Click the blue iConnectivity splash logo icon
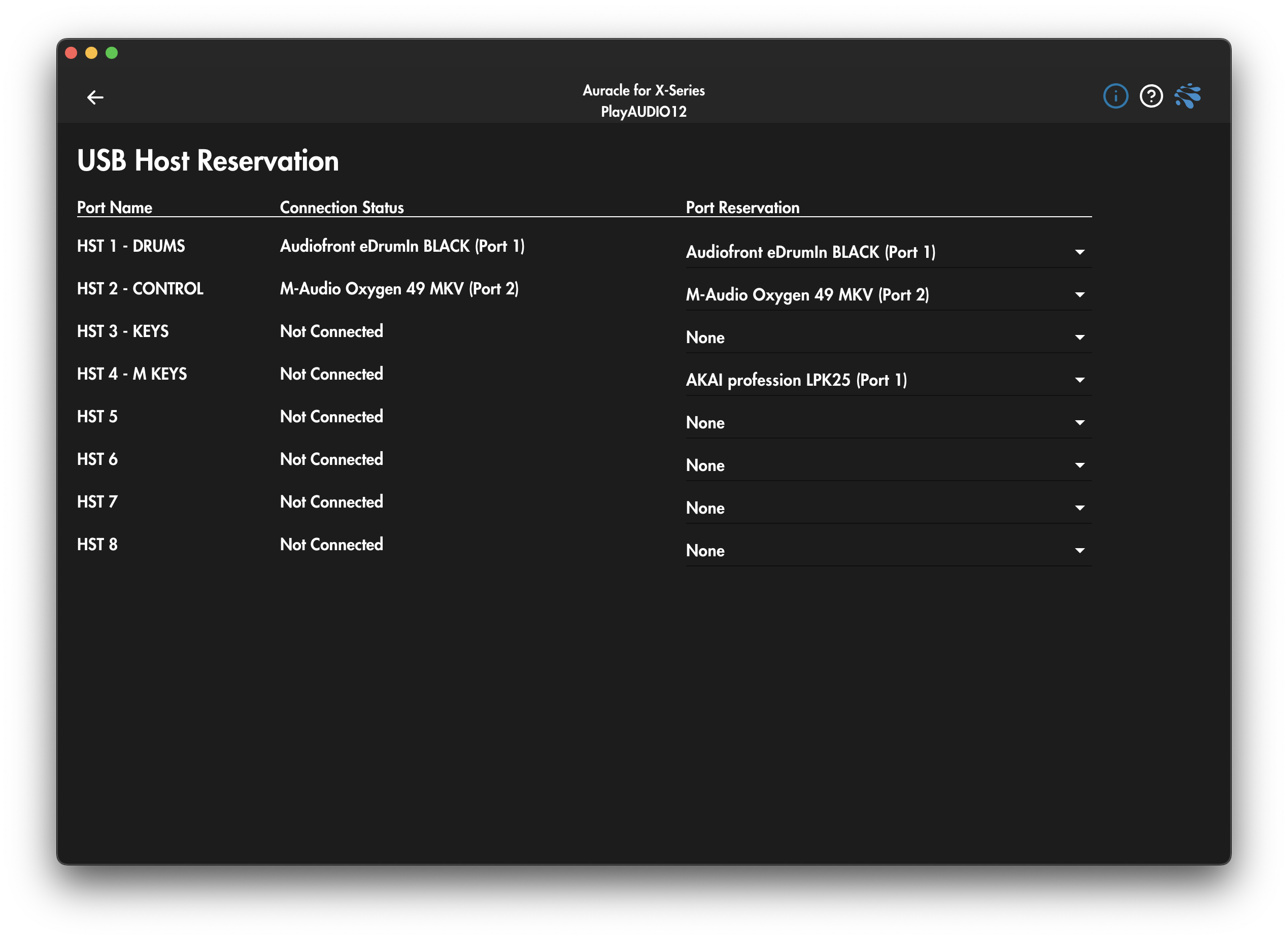The height and width of the screenshot is (940, 1288). (1188, 96)
